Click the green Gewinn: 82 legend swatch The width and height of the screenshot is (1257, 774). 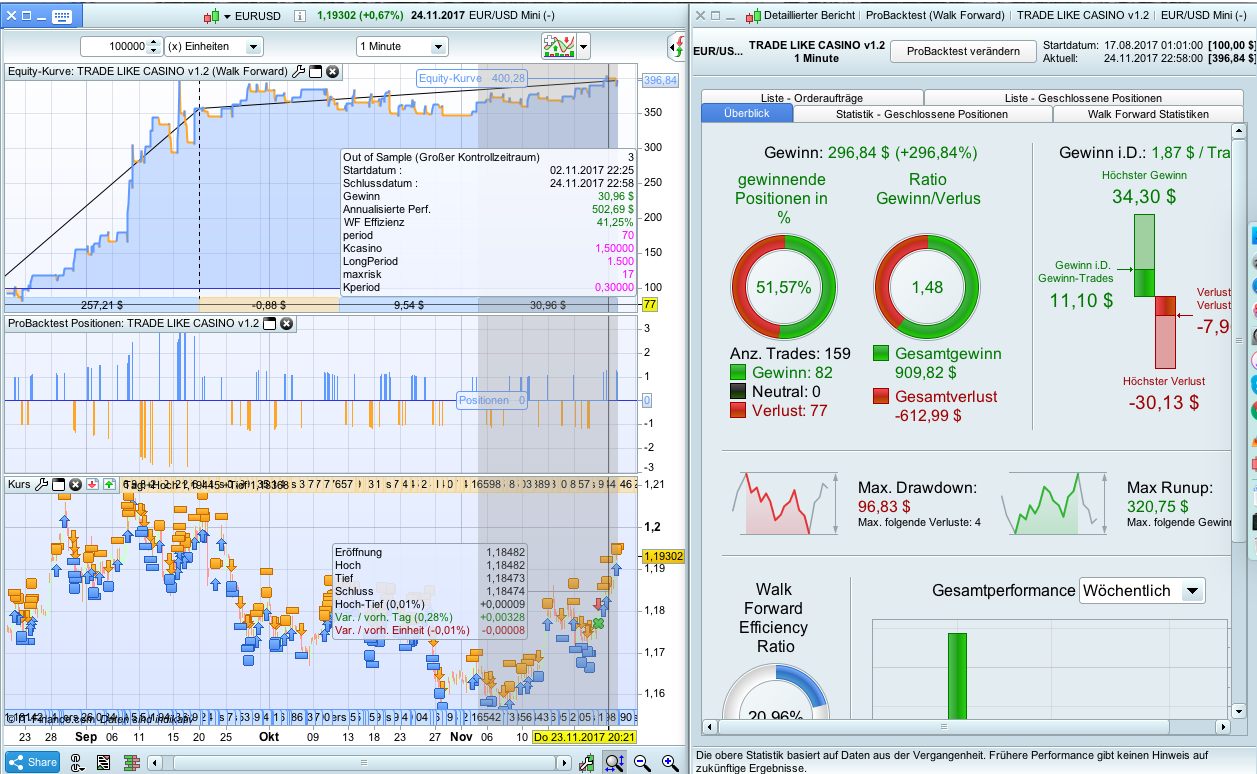(737, 372)
